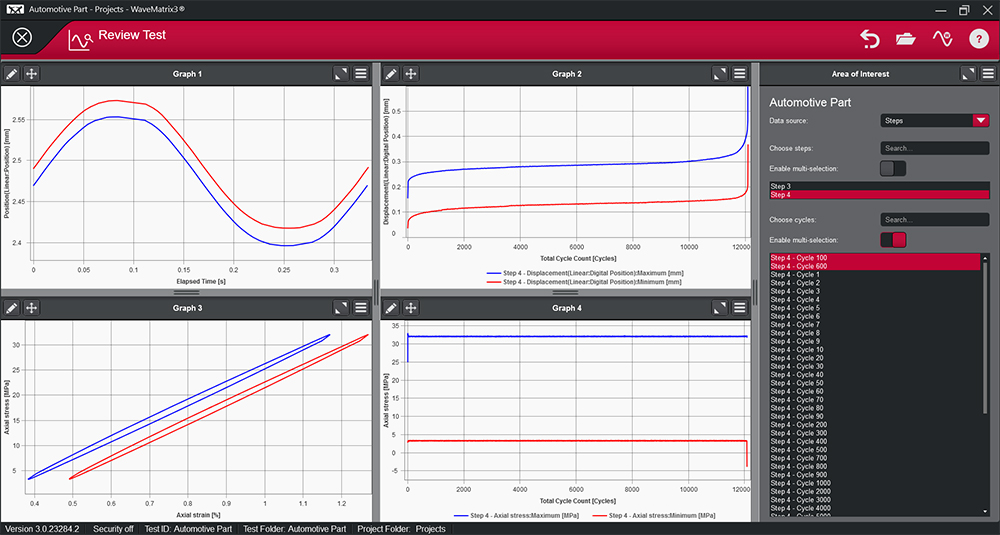The height and width of the screenshot is (535, 1000).
Task: Expand Graph 1 to full view
Action: pos(341,74)
